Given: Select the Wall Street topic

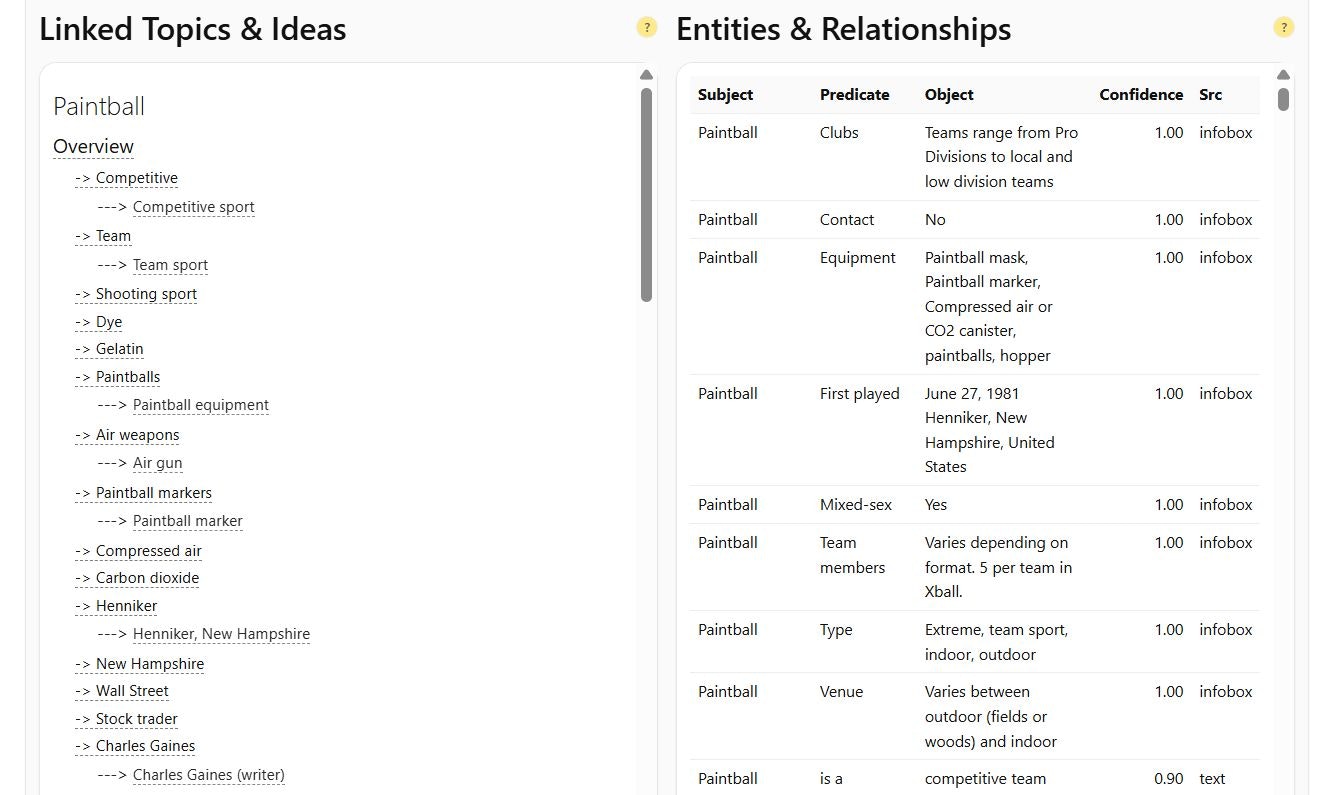Looking at the screenshot, I should pyautogui.click(x=132, y=691).
